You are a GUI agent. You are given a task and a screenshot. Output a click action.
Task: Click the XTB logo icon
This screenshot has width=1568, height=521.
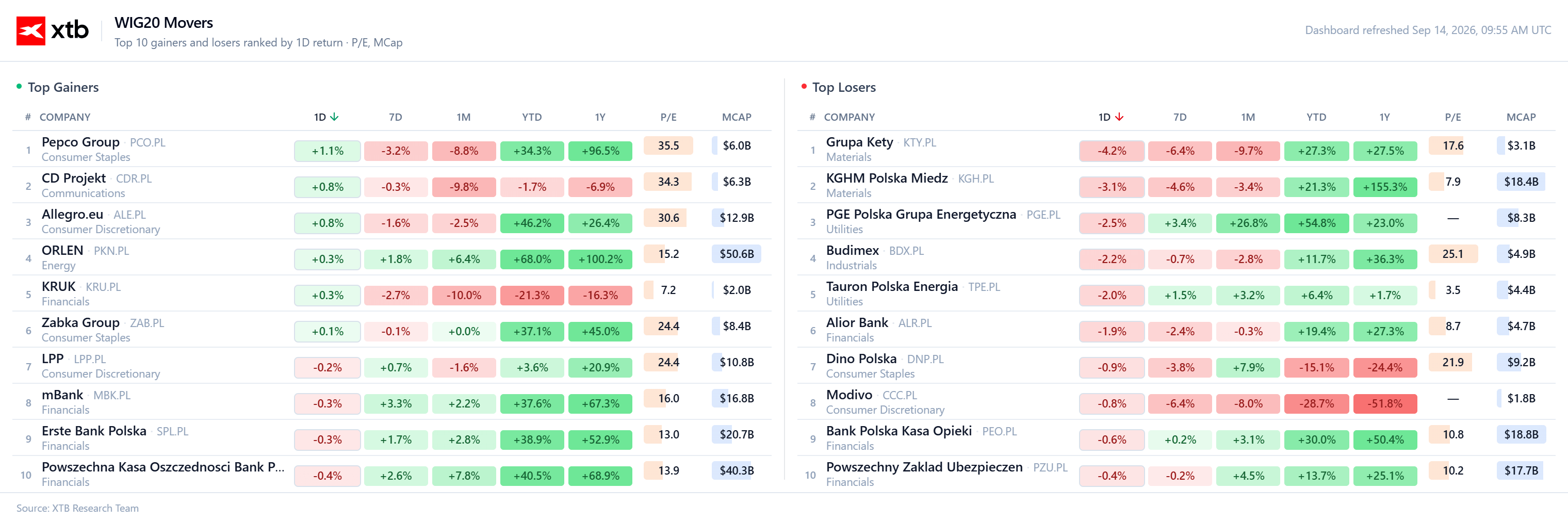[x=30, y=30]
